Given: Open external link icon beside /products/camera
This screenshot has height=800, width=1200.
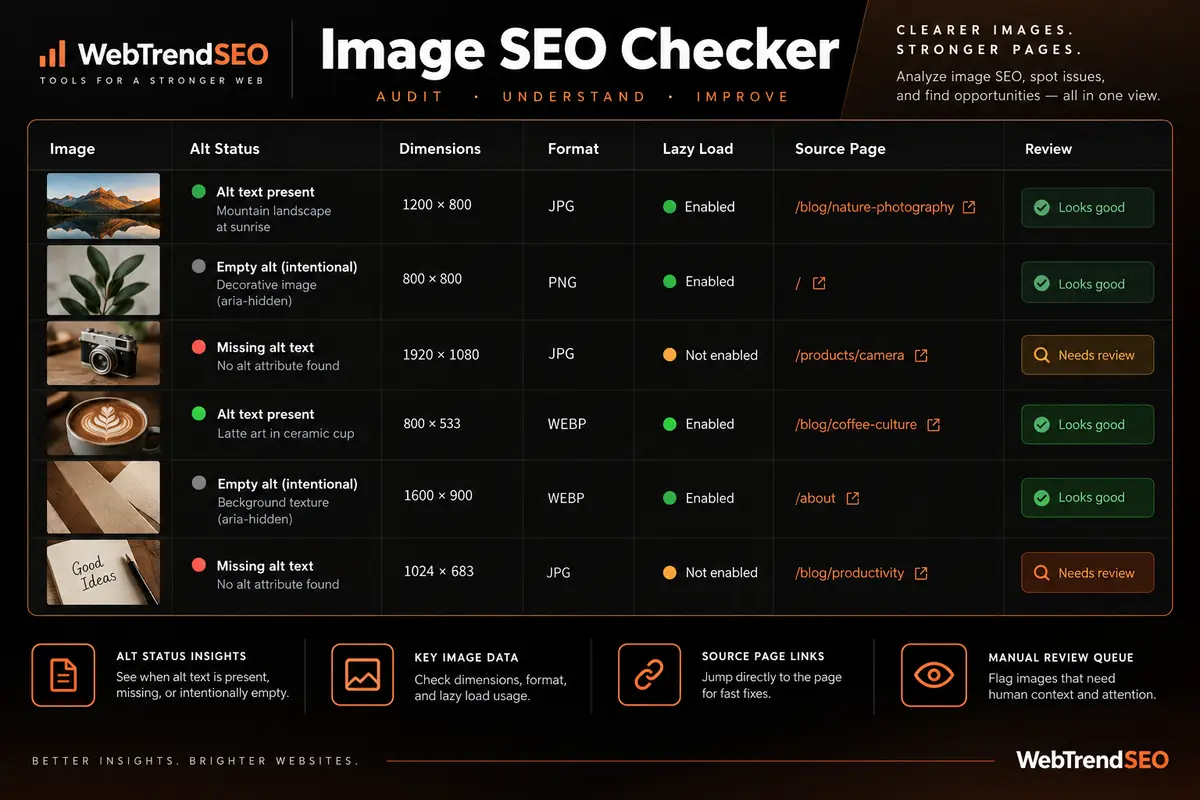Looking at the screenshot, I should 921,355.
